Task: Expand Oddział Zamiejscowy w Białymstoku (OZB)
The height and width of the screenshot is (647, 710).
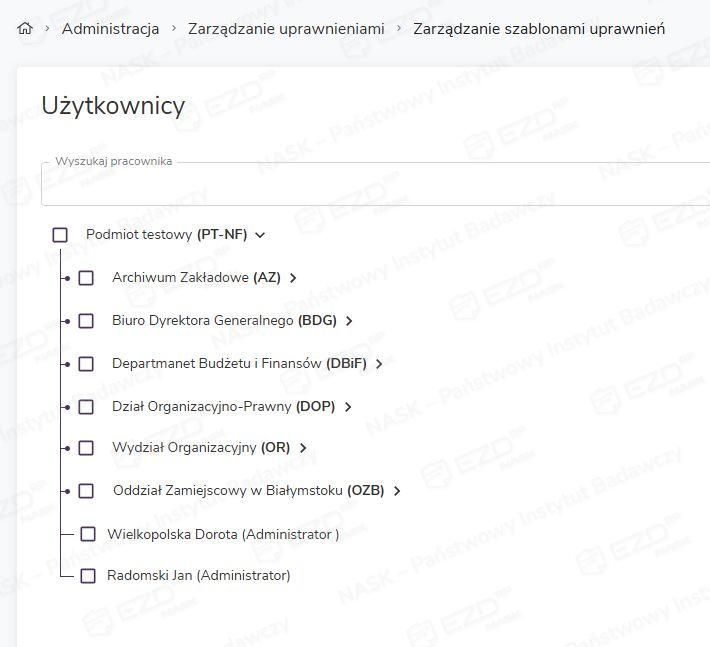Action: 397,491
